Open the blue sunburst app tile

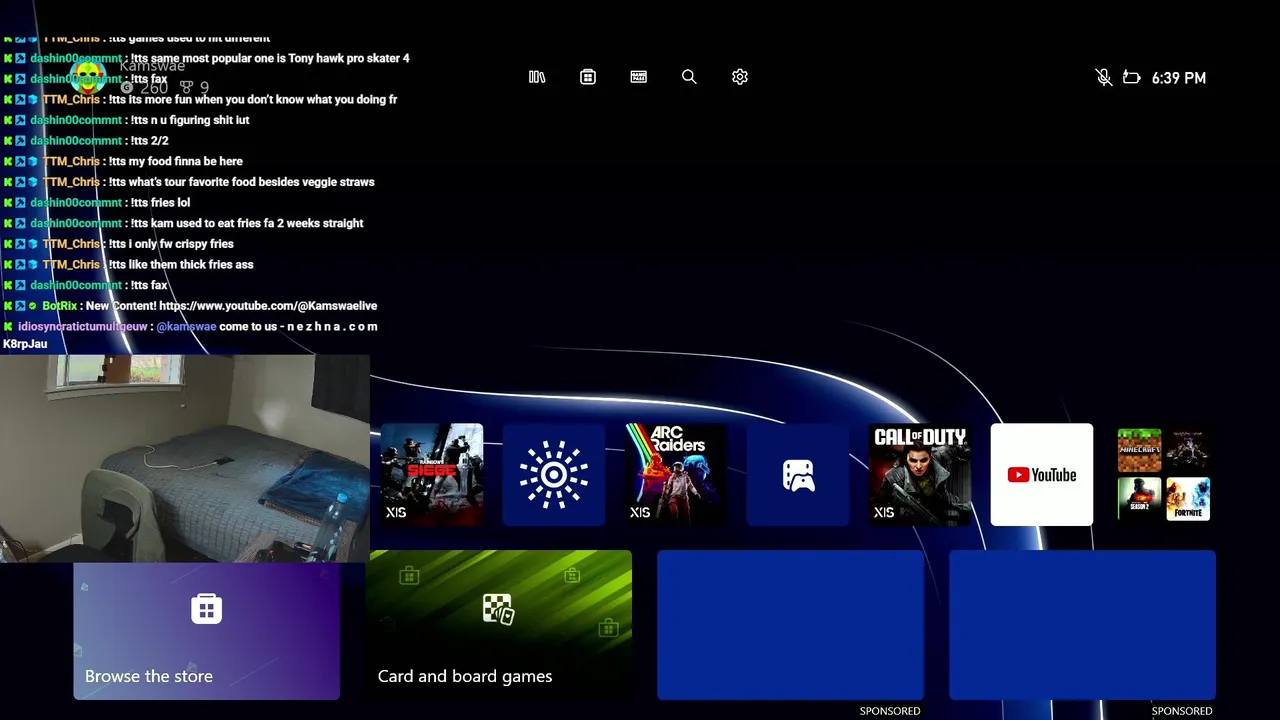[x=554, y=474]
